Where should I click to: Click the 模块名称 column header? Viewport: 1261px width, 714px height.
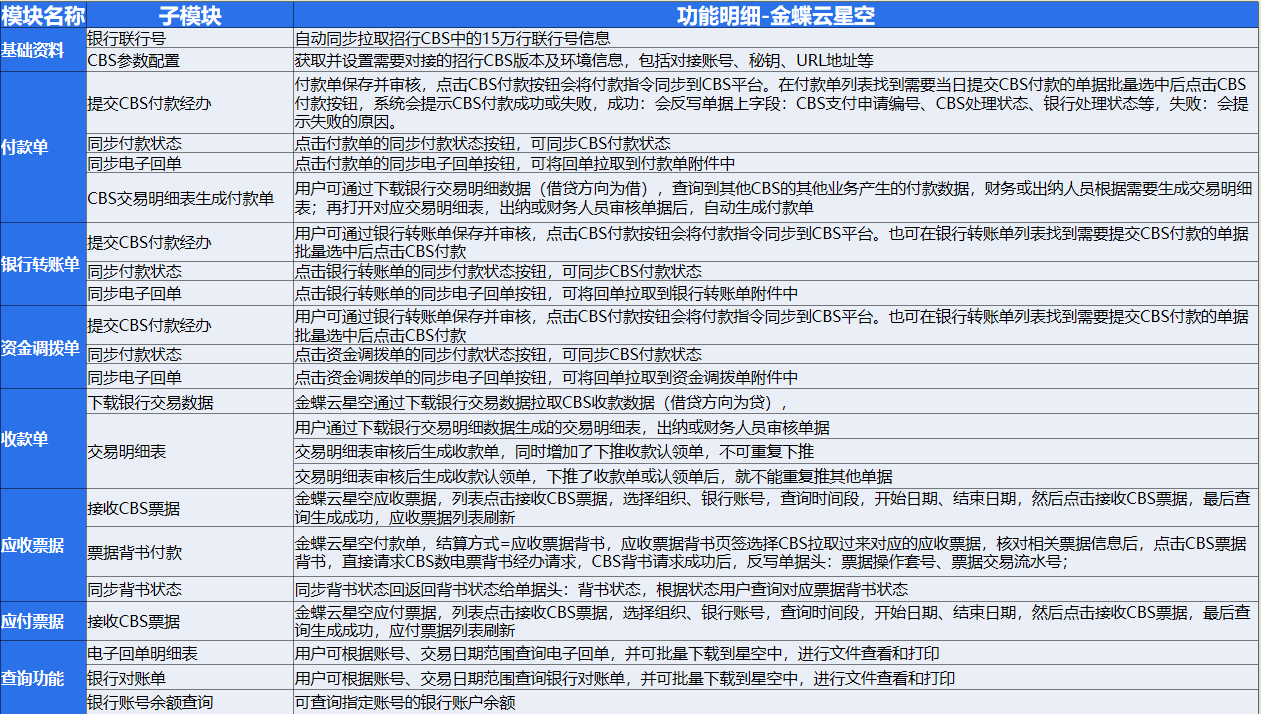coord(43,14)
